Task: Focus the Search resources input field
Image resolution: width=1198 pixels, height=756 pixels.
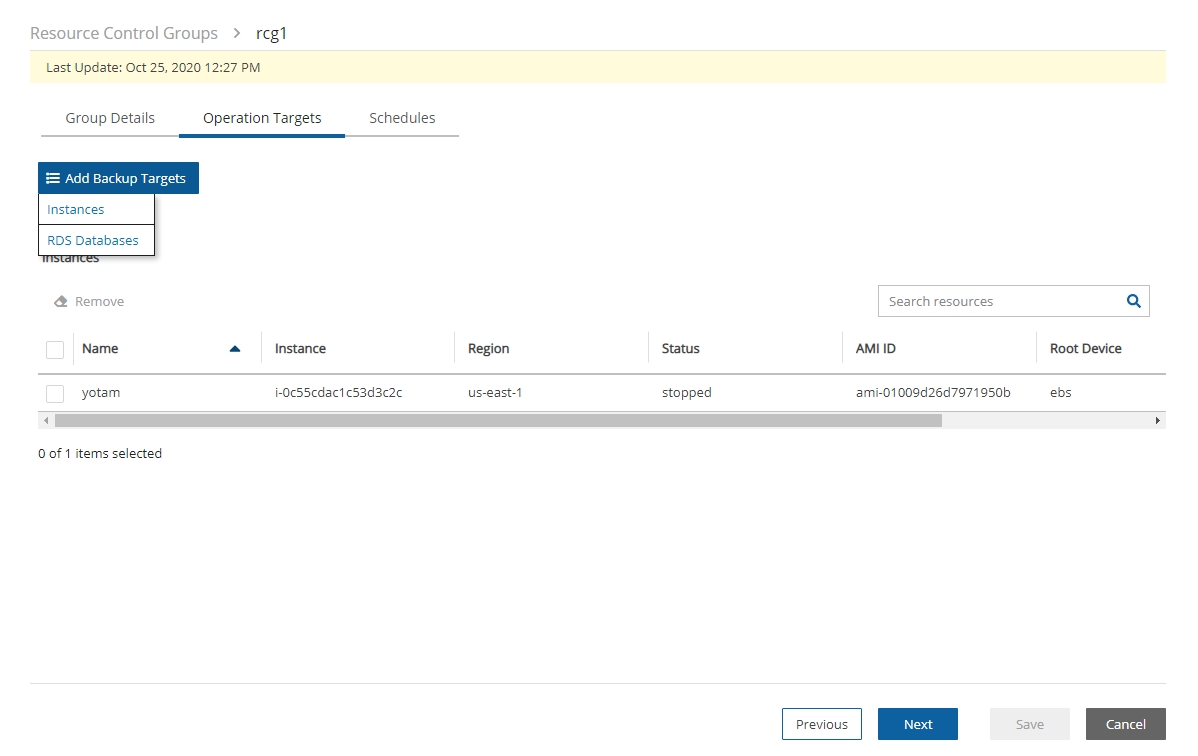Action: pyautogui.click(x=998, y=301)
